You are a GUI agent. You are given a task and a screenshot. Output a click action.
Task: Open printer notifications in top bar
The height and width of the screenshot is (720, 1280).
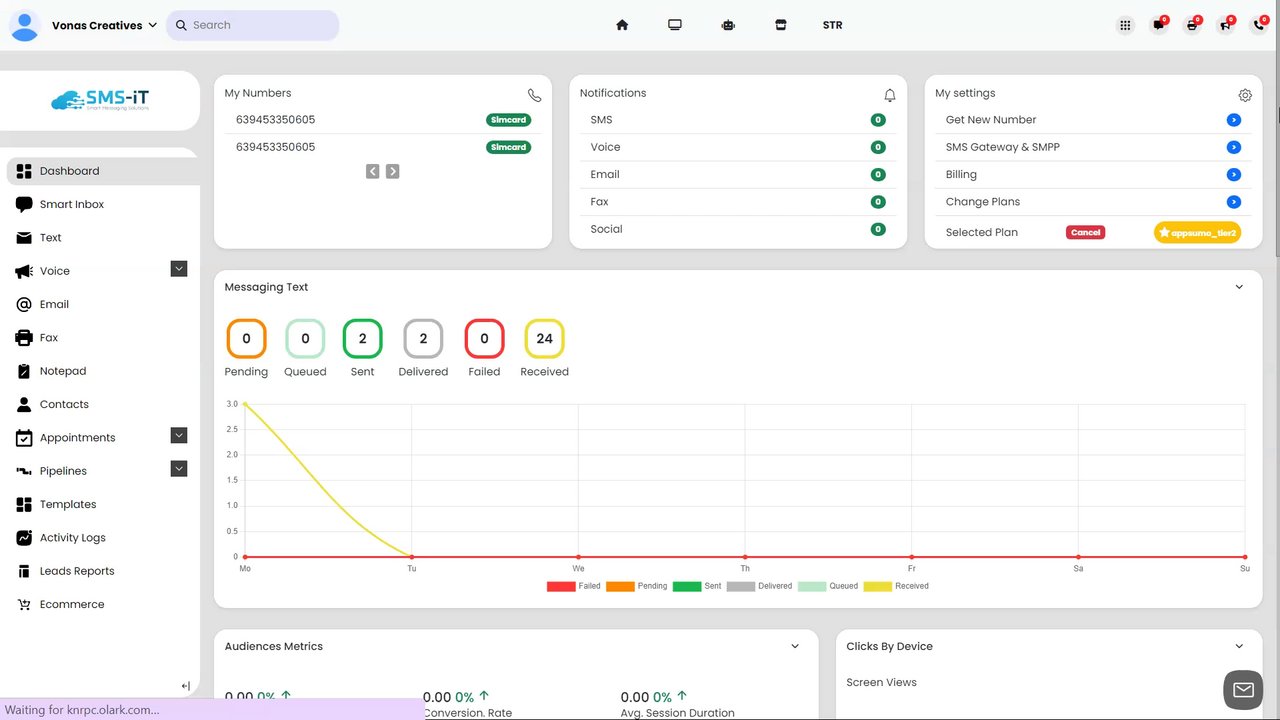tap(1192, 26)
